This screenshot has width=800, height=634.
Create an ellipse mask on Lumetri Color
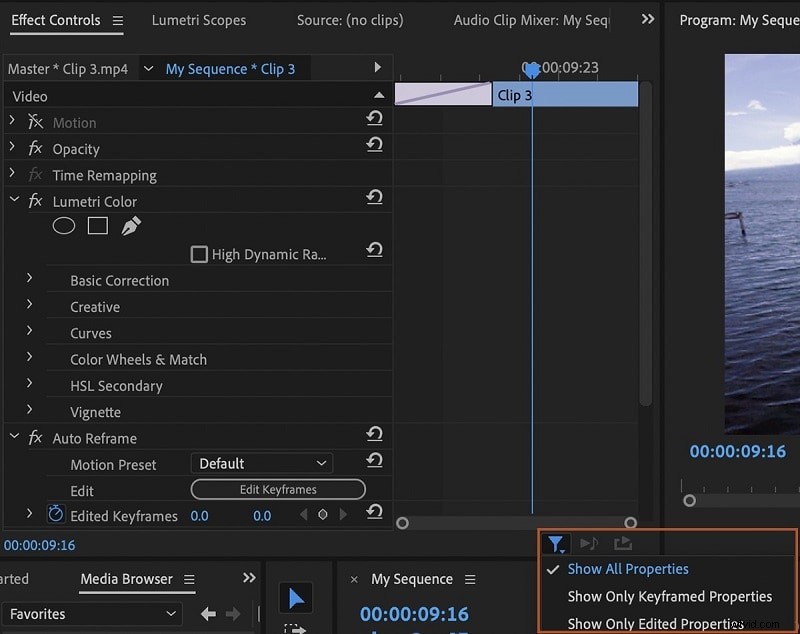[63, 226]
